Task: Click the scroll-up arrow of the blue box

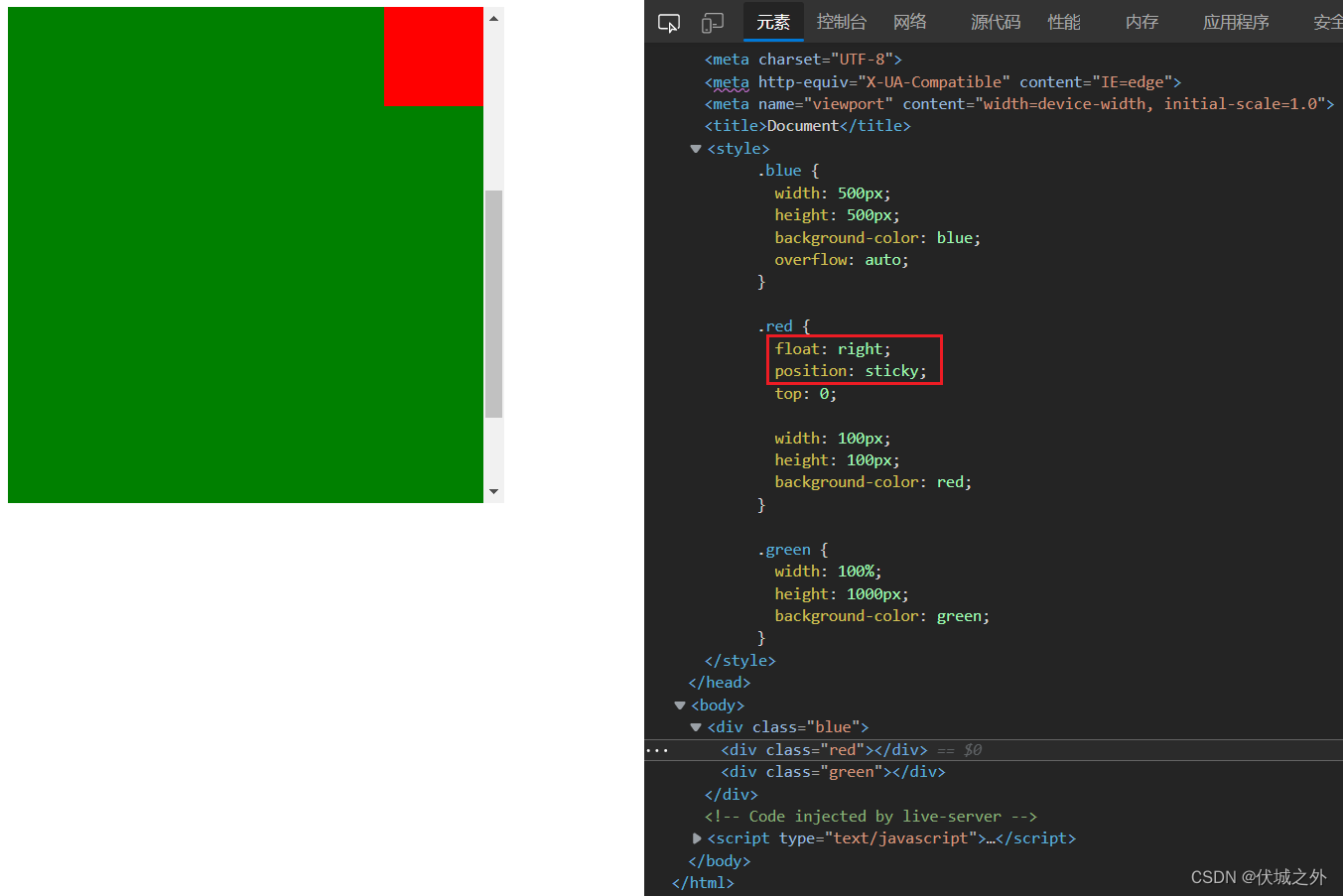Action: click(x=493, y=18)
